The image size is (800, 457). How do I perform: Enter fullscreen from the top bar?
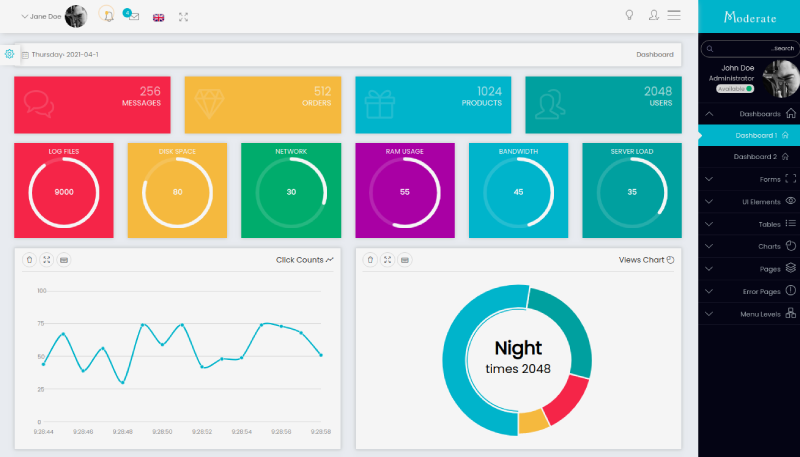click(183, 17)
